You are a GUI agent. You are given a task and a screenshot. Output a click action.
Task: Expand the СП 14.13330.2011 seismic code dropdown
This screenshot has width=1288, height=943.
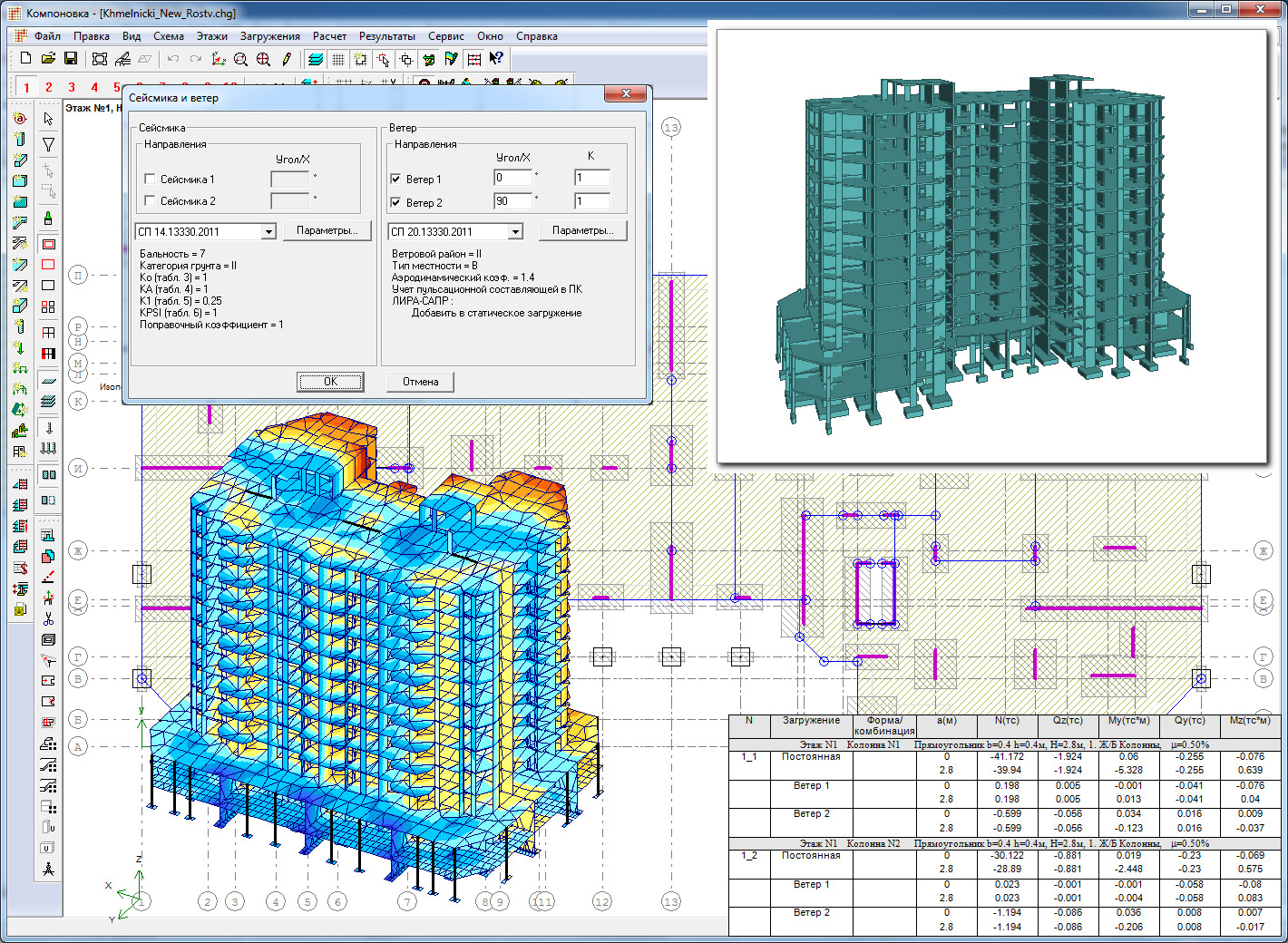click(268, 232)
